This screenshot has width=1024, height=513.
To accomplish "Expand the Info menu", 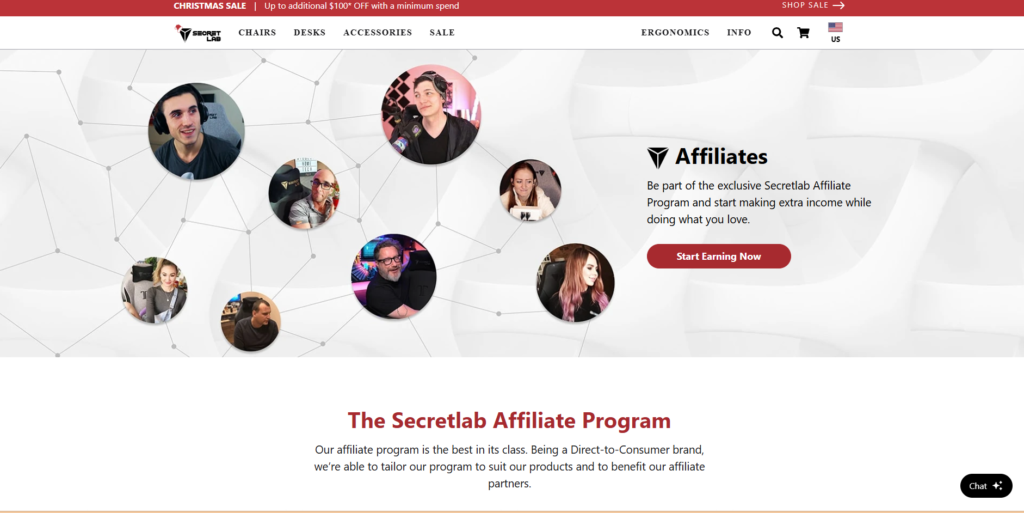I will pos(739,33).
